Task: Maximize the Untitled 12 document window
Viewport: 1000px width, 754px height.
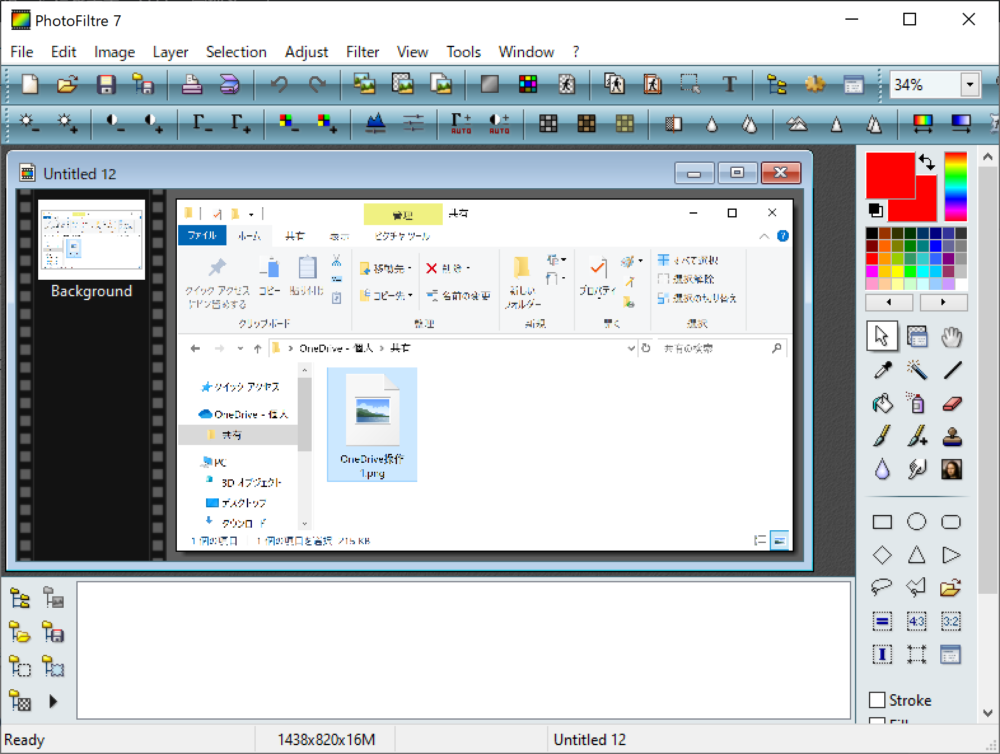Action: point(737,173)
